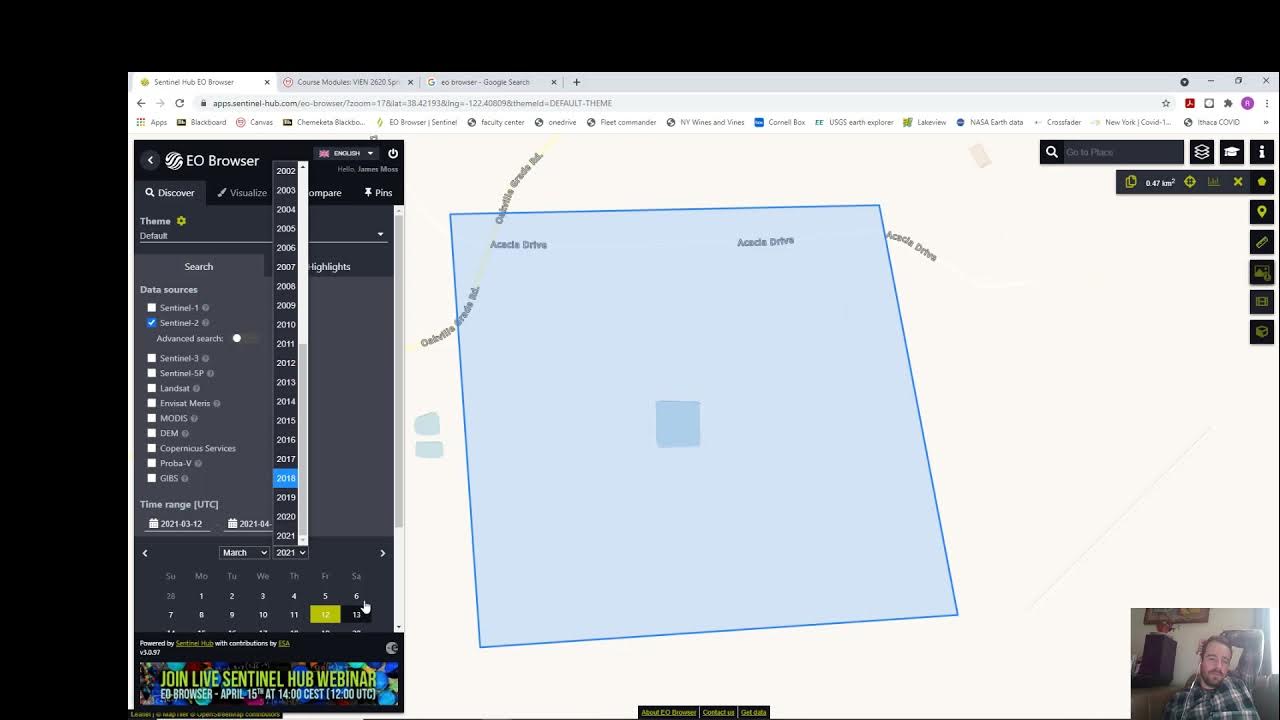
Task: Copy area of interest geometry
Action: pyautogui.click(x=1131, y=182)
